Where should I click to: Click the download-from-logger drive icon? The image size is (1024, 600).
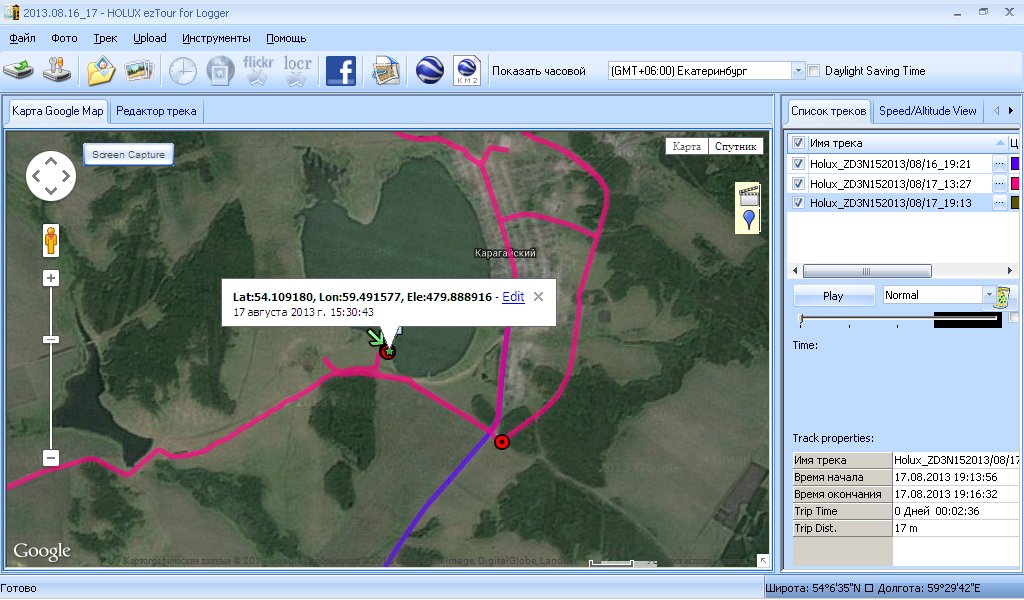18,70
